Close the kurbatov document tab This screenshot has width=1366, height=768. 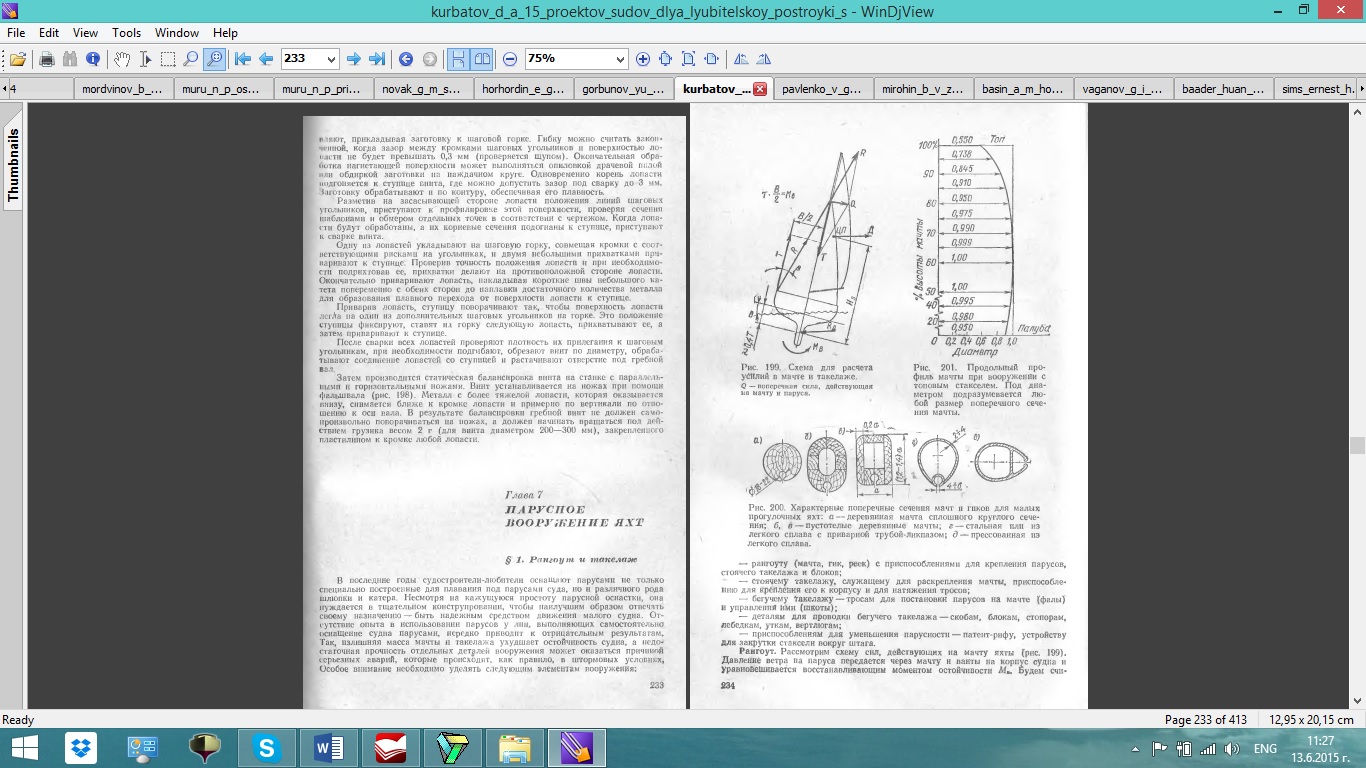point(759,89)
